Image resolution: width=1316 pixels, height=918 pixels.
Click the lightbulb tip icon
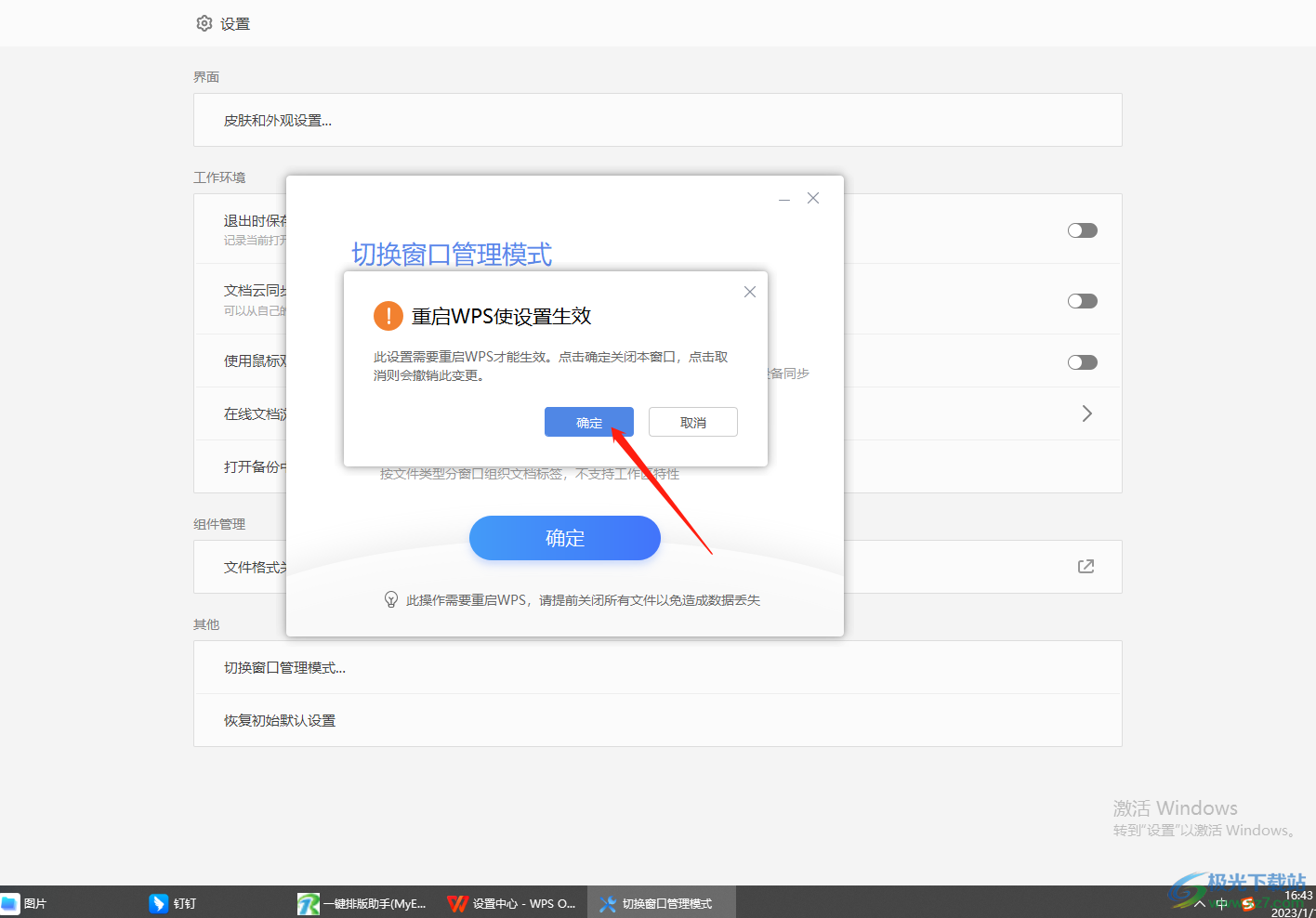point(391,600)
